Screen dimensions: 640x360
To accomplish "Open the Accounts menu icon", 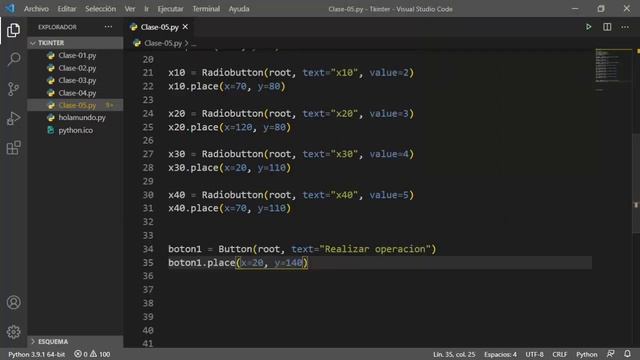I will 13,302.
